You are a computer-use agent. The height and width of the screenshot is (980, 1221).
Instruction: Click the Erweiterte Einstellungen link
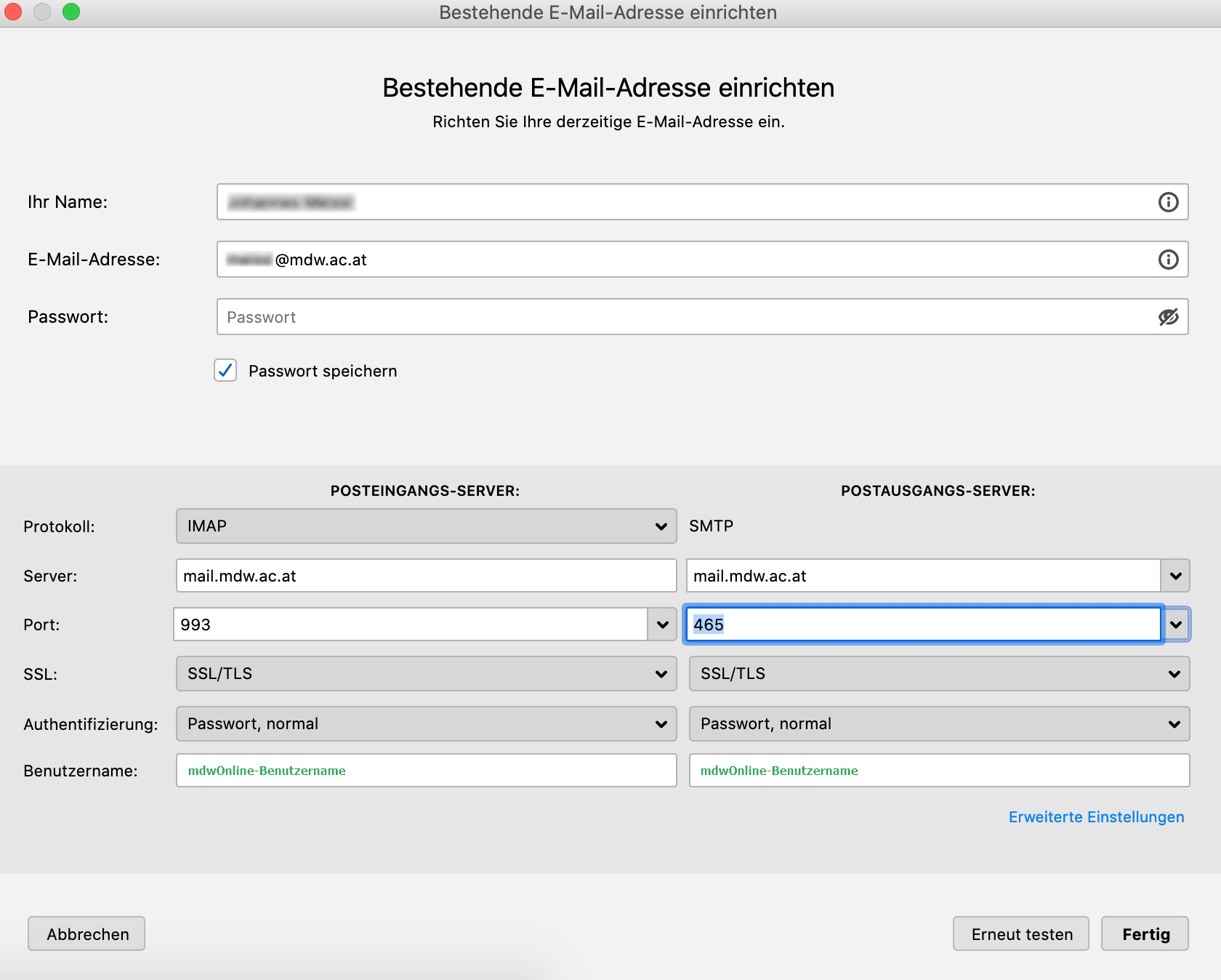(1096, 817)
